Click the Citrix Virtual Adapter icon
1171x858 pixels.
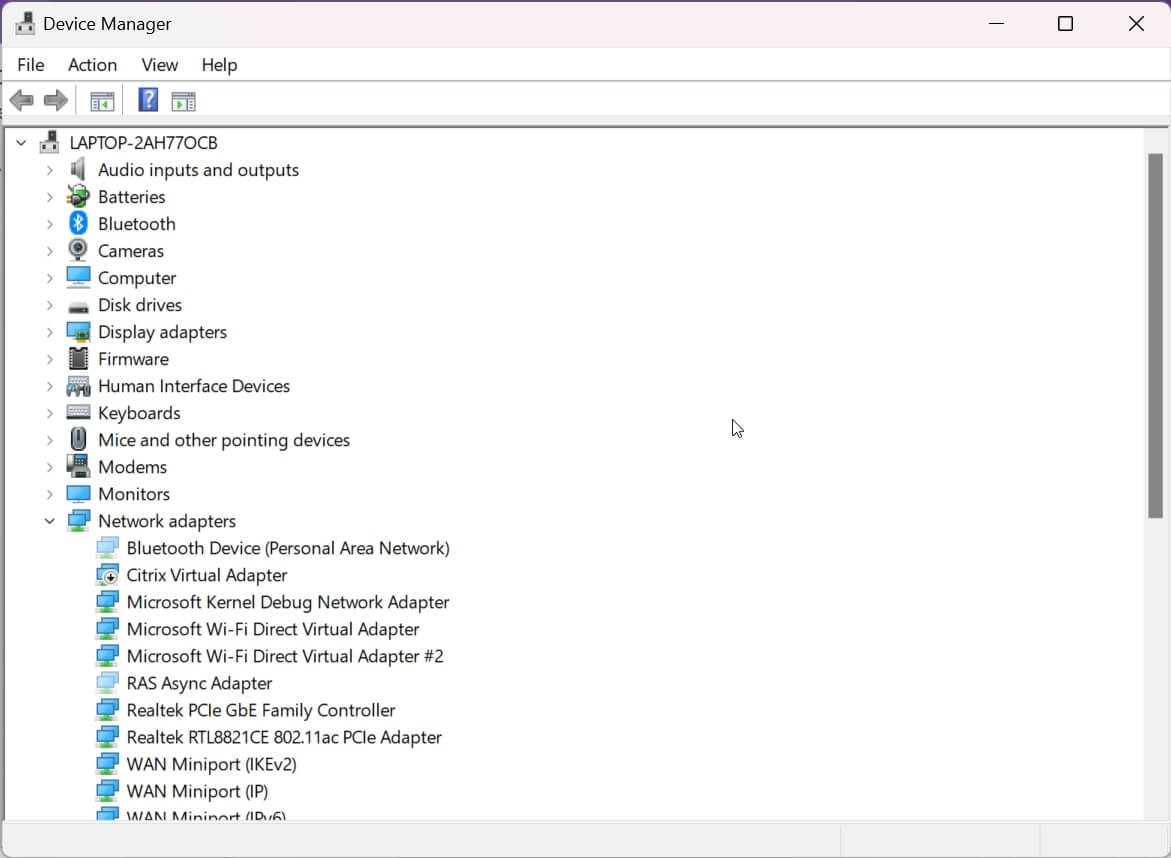tap(107, 575)
